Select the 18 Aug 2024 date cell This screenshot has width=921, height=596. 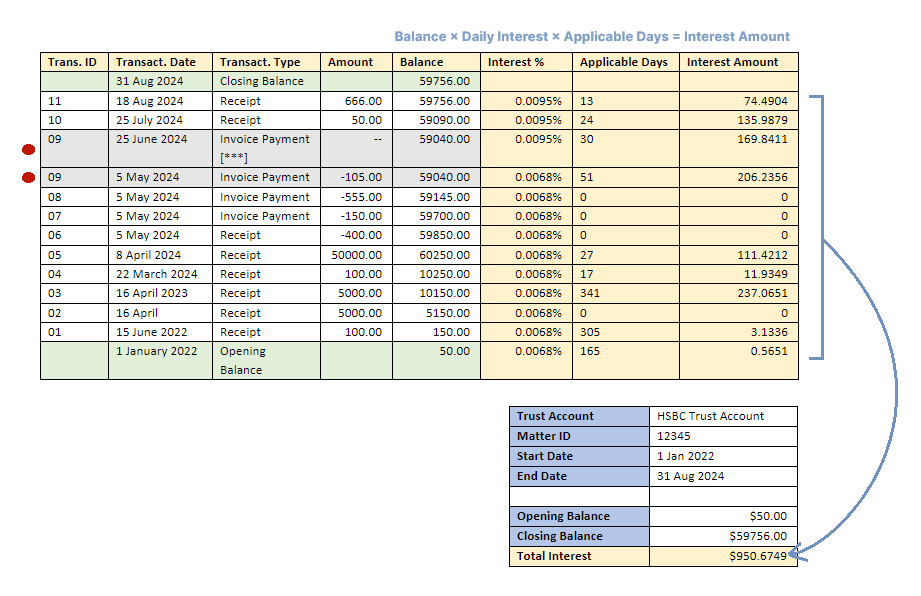click(x=160, y=101)
